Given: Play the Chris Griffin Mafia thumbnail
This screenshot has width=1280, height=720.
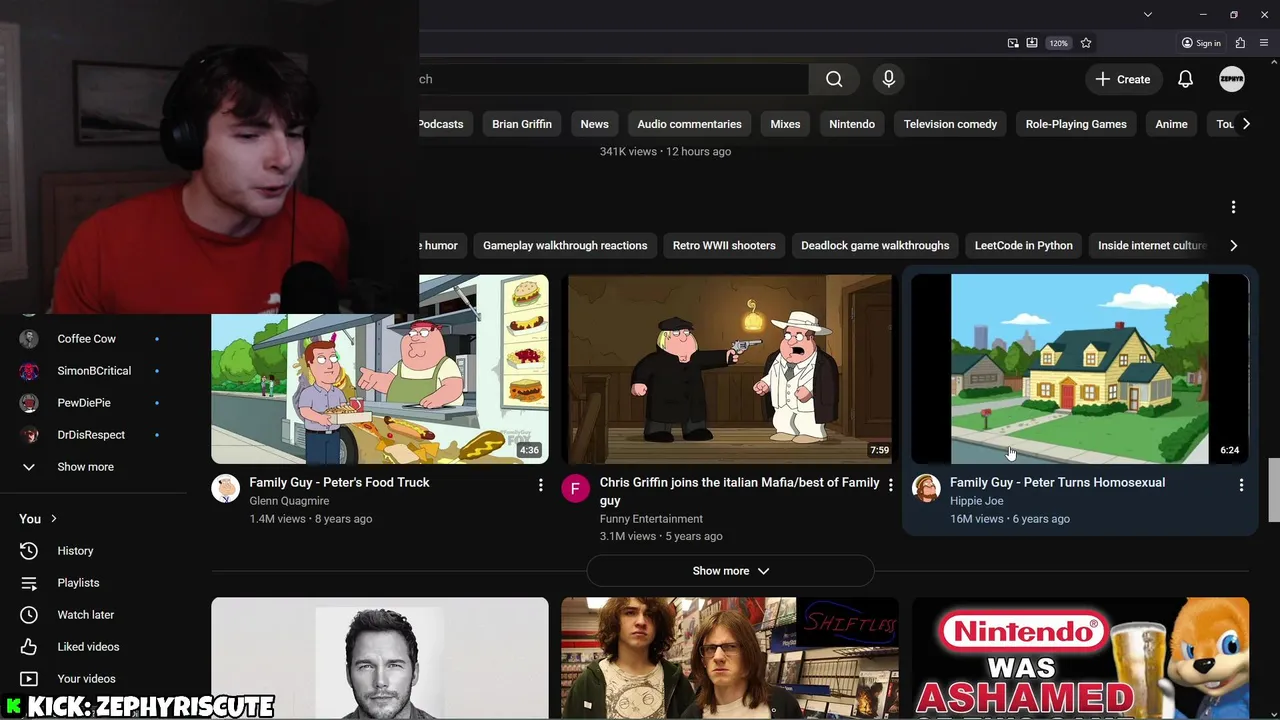Looking at the screenshot, I should click(730, 369).
